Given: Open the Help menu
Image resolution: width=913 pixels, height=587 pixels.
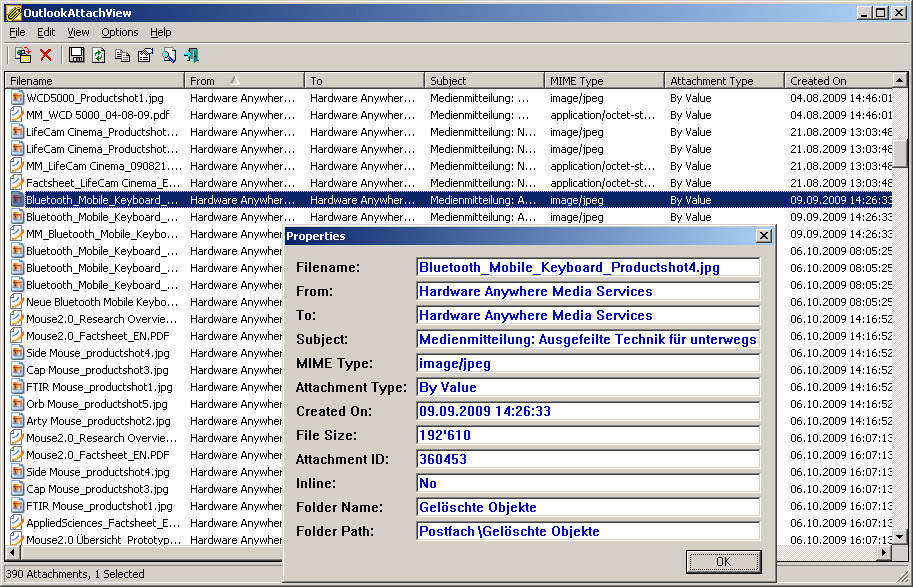Looking at the screenshot, I should (161, 32).
